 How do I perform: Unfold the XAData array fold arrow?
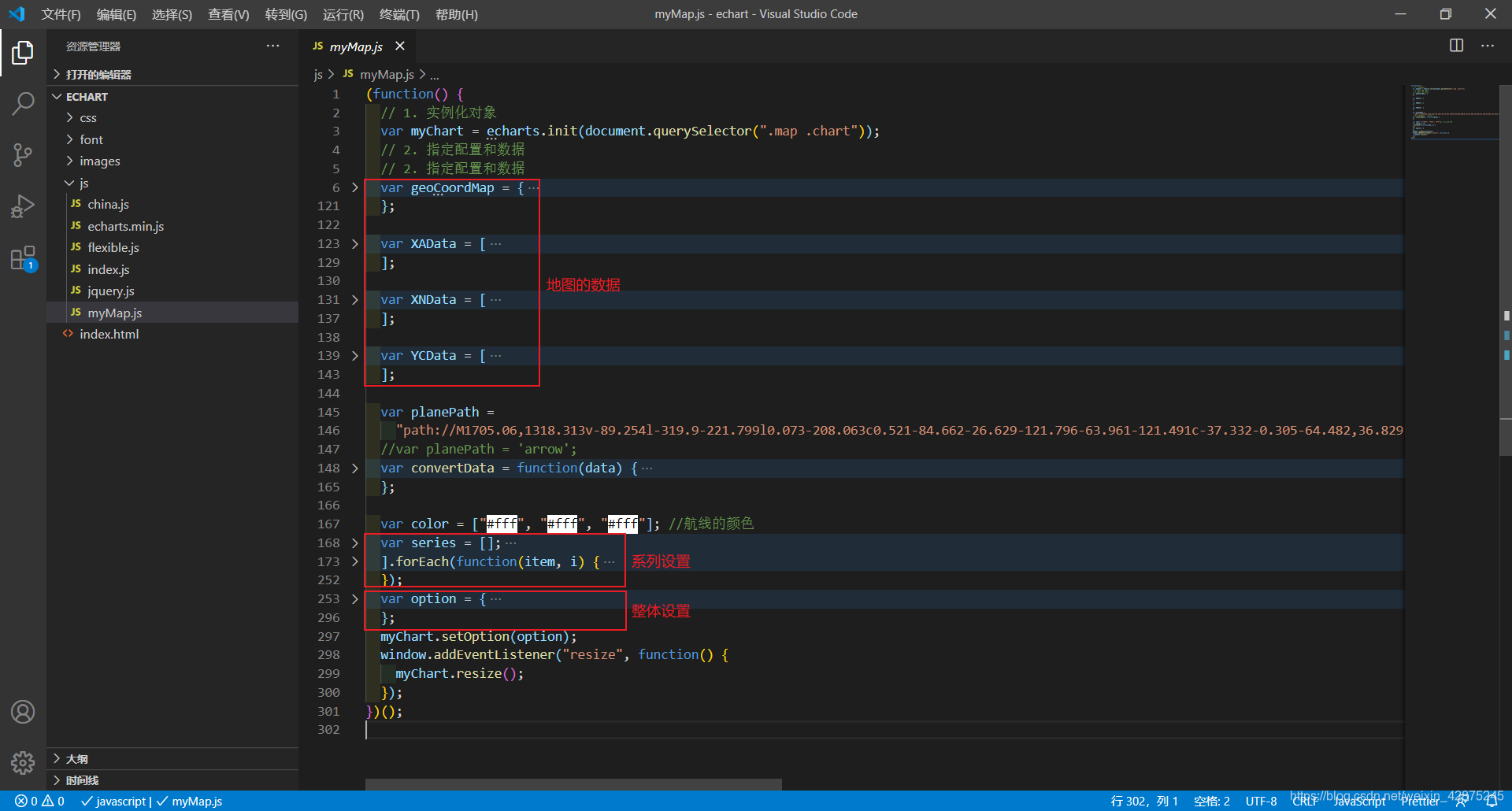tap(355, 244)
